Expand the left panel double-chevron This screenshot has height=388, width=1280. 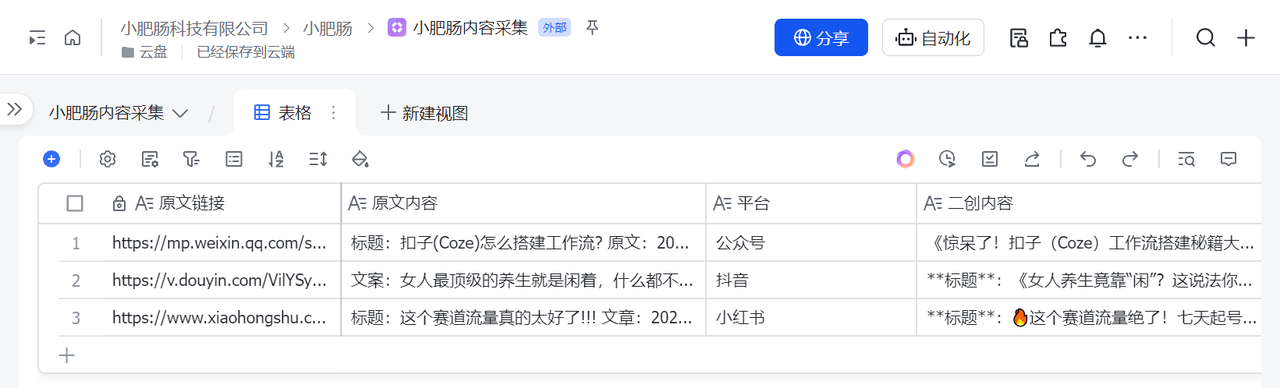pos(14,109)
